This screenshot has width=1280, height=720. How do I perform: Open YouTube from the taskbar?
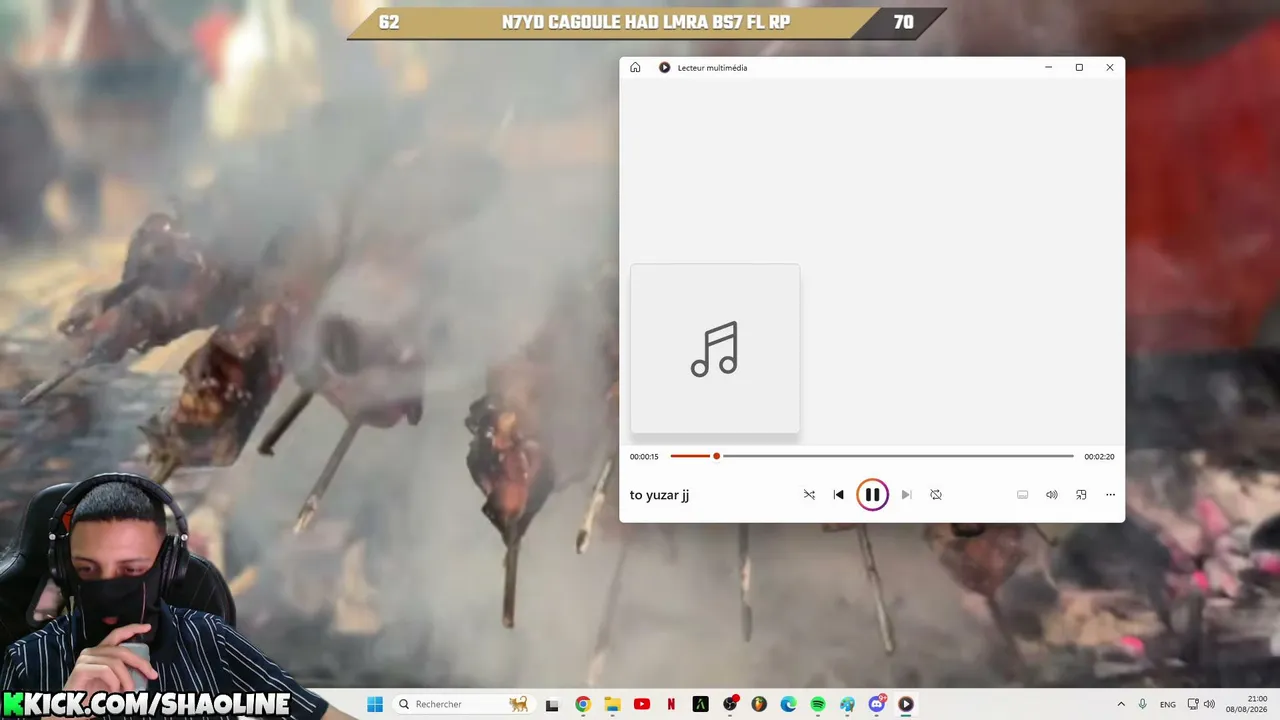tap(642, 704)
